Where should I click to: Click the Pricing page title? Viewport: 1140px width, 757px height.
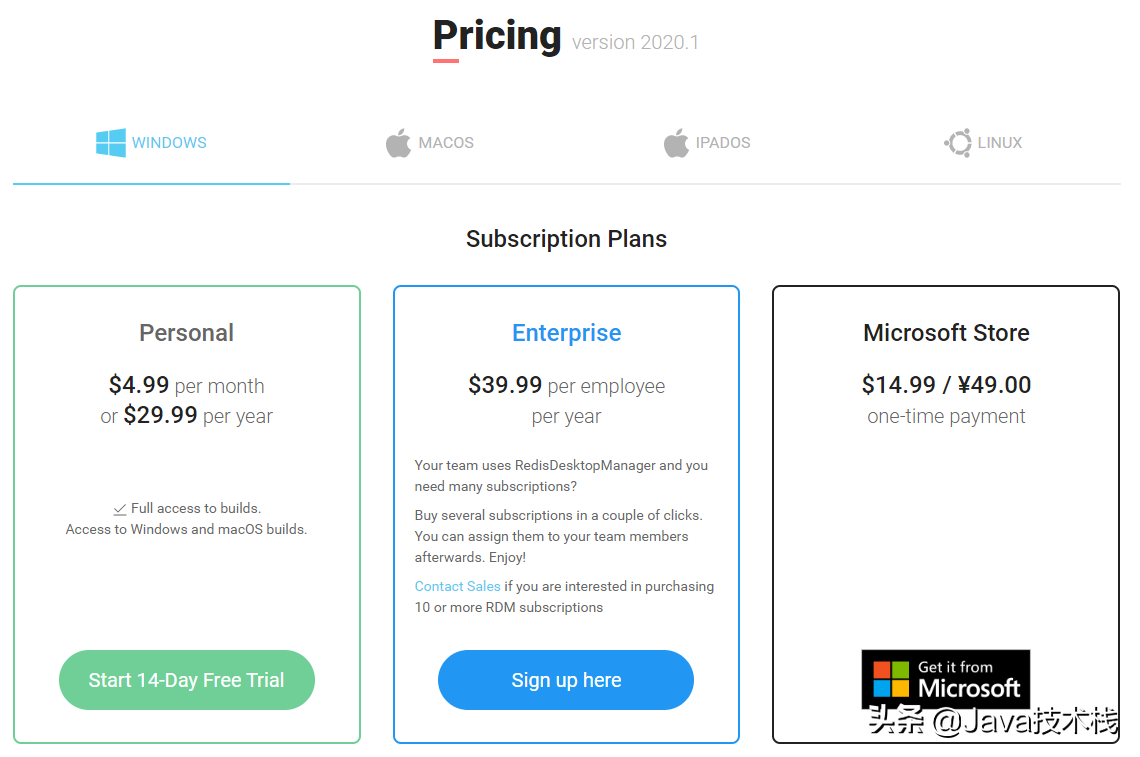coord(497,36)
